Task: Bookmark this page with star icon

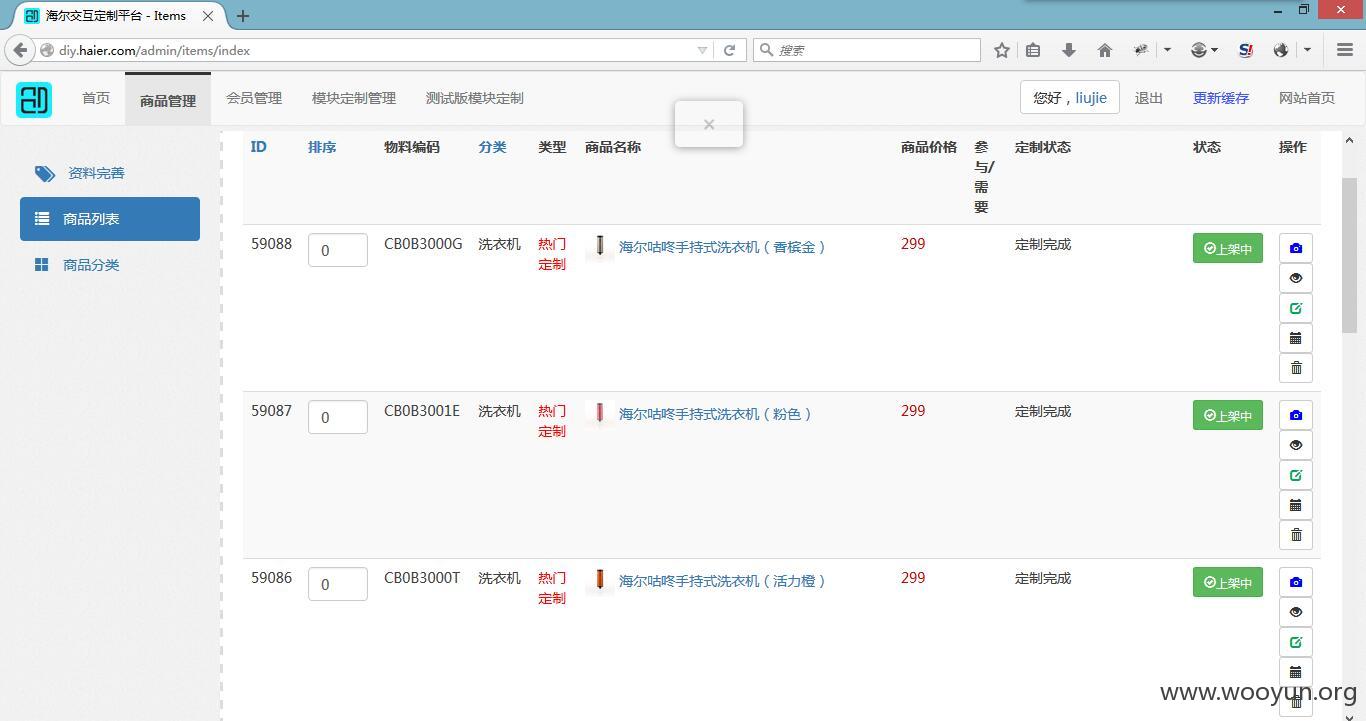Action: tap(1001, 50)
